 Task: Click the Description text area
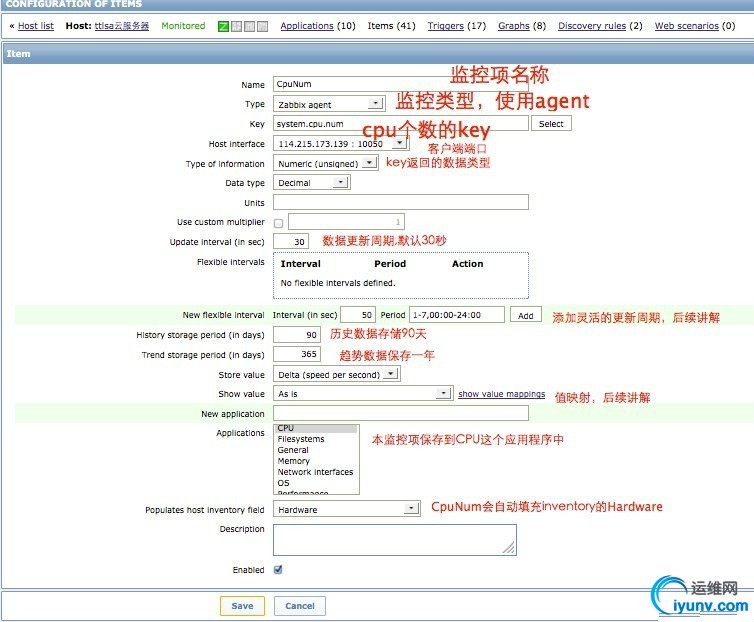click(x=395, y=540)
